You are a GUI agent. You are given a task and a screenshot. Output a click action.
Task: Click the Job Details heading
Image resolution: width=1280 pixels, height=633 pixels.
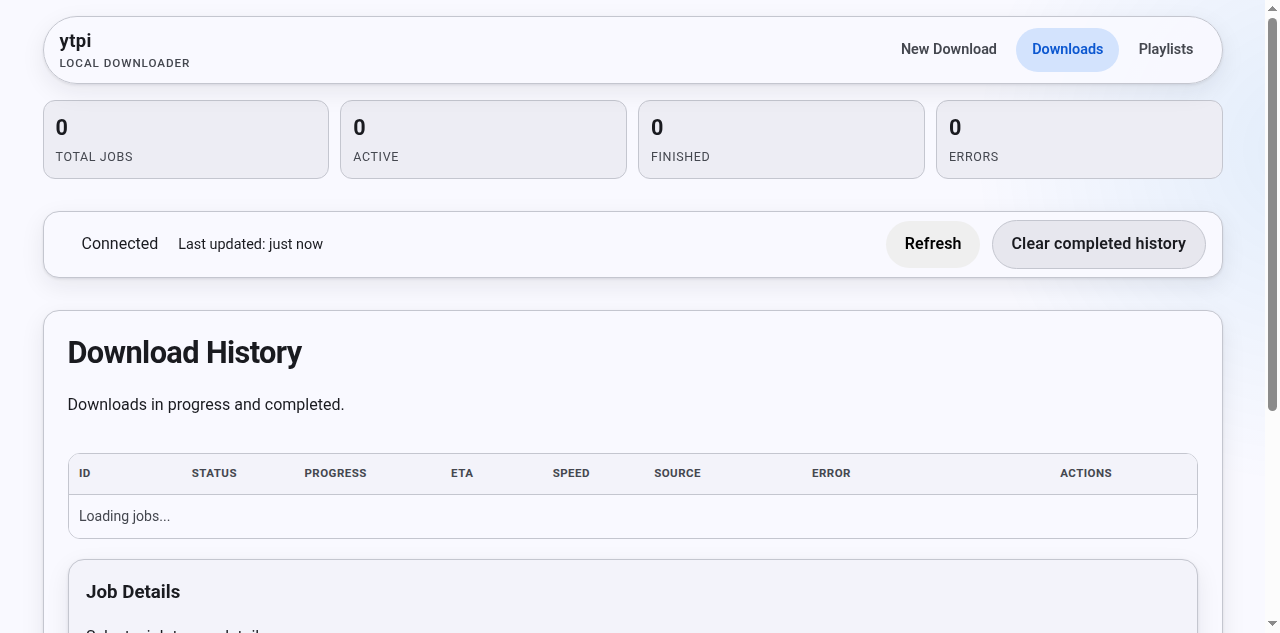pyautogui.click(x=133, y=592)
